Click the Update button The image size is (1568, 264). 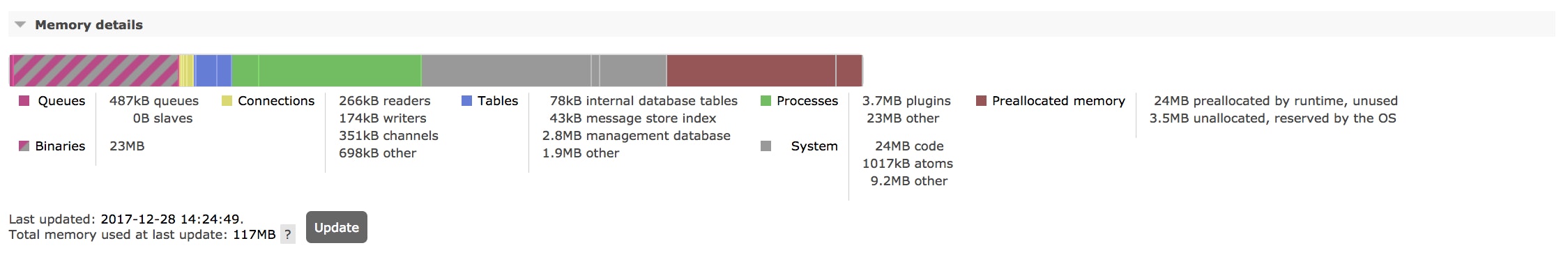click(337, 227)
